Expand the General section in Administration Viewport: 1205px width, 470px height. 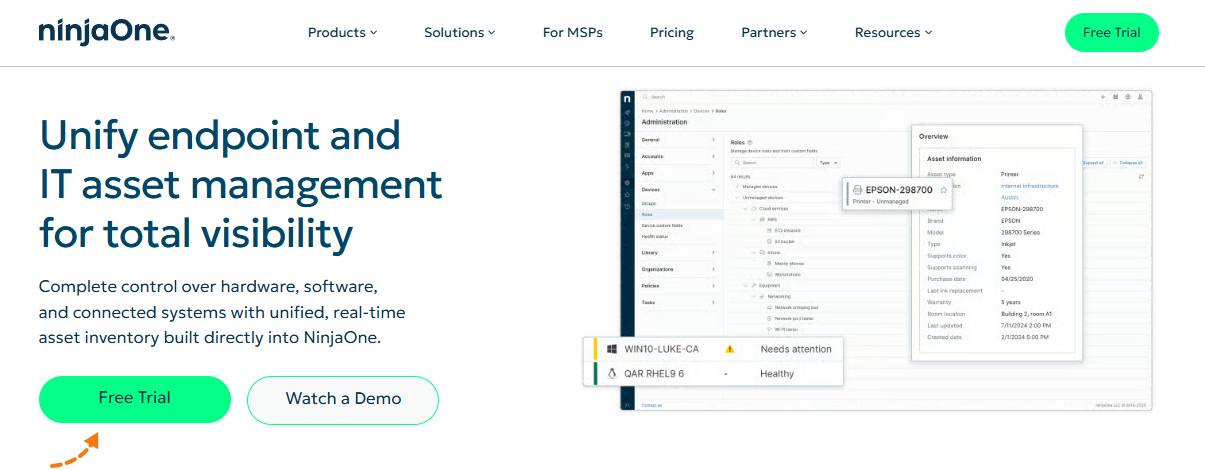(x=677, y=140)
